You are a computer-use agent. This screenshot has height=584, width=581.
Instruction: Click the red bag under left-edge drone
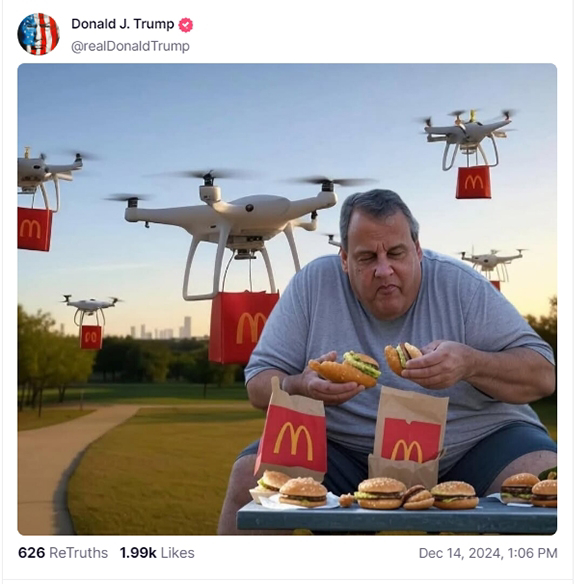click(x=34, y=229)
